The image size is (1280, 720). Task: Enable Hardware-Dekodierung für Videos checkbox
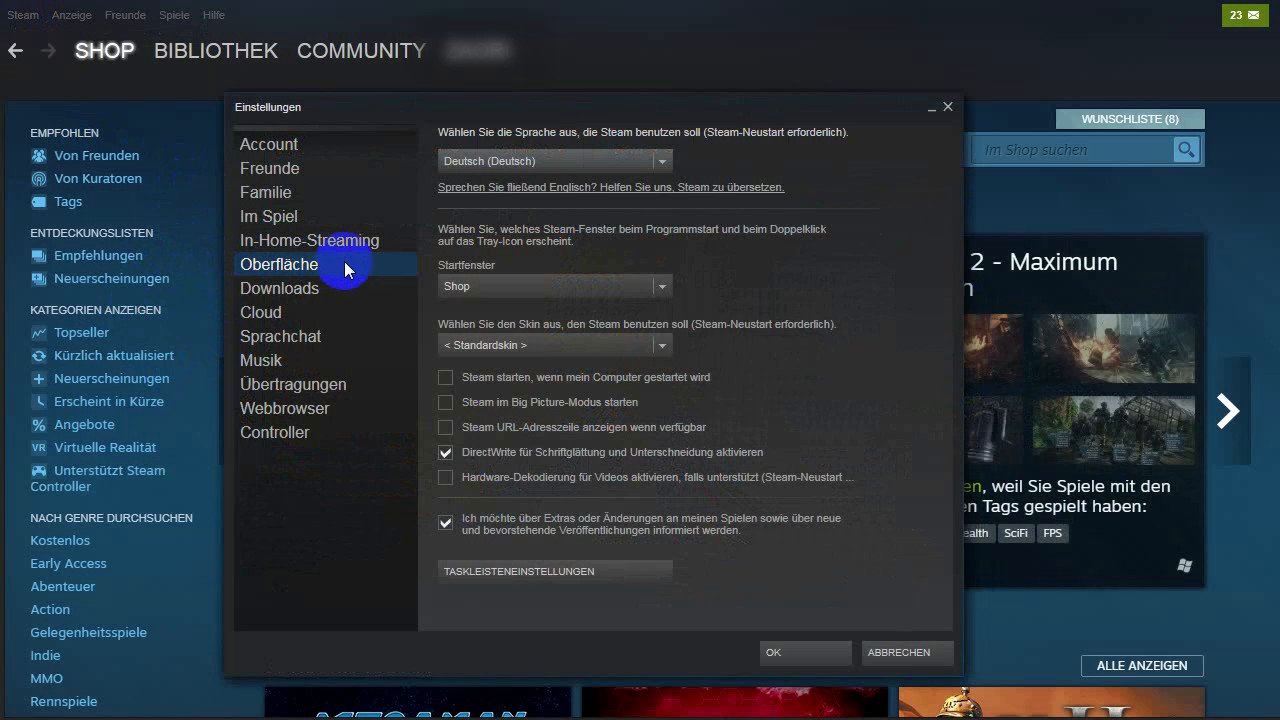445,477
